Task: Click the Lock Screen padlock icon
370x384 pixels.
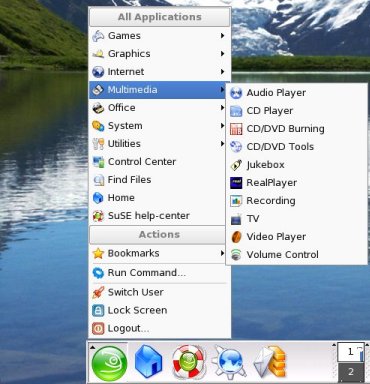Action: point(98,310)
